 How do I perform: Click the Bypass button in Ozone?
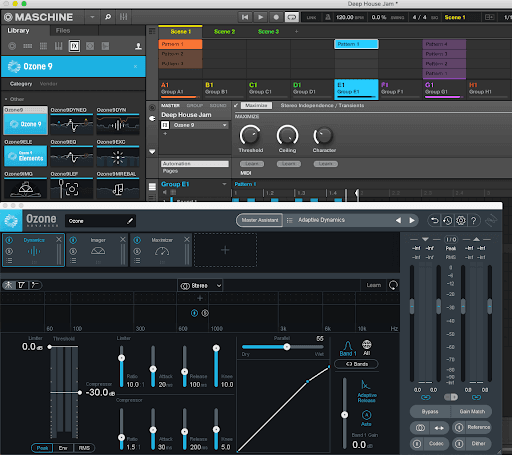point(430,412)
